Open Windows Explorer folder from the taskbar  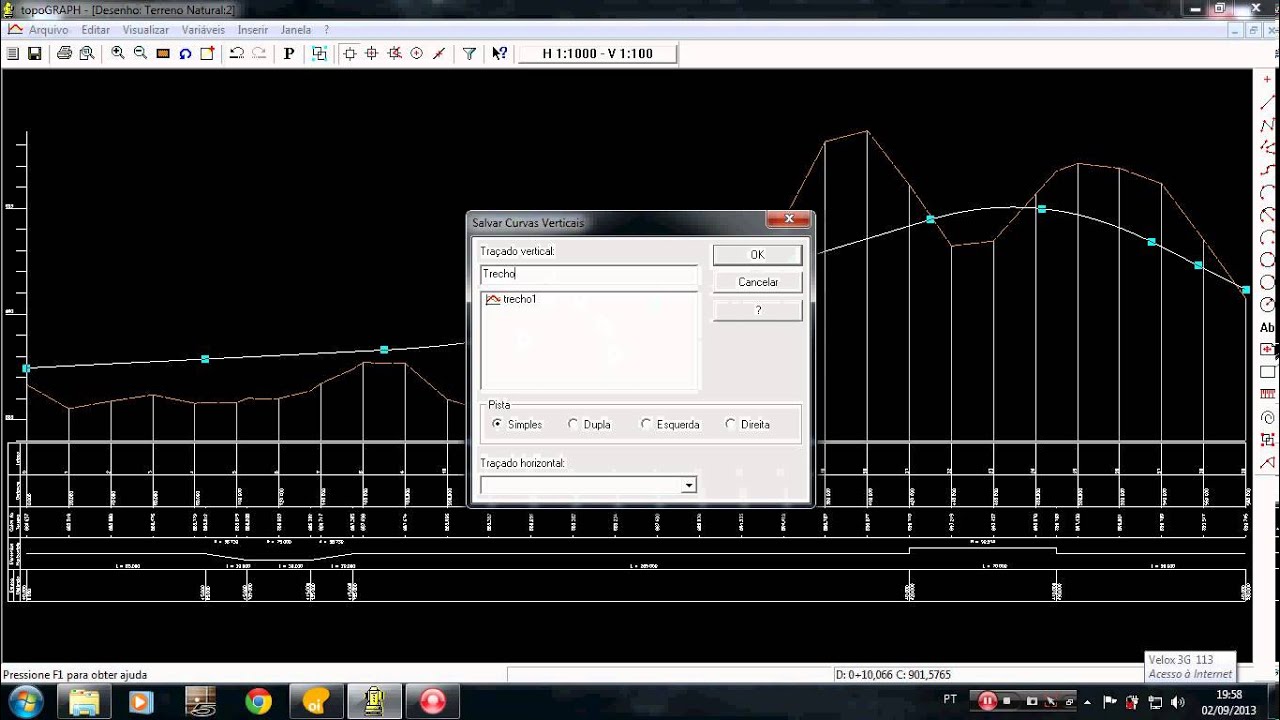[85, 701]
